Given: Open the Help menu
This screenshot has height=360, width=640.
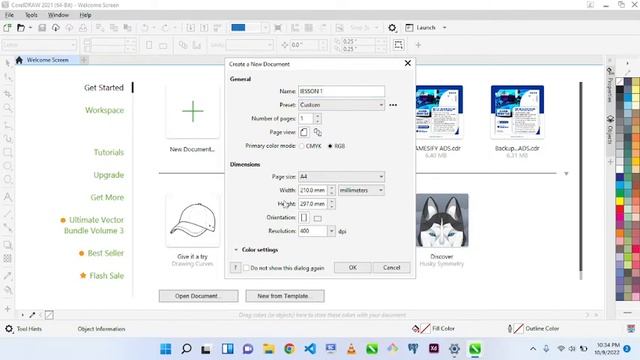Looking at the screenshot, I should click(85, 15).
